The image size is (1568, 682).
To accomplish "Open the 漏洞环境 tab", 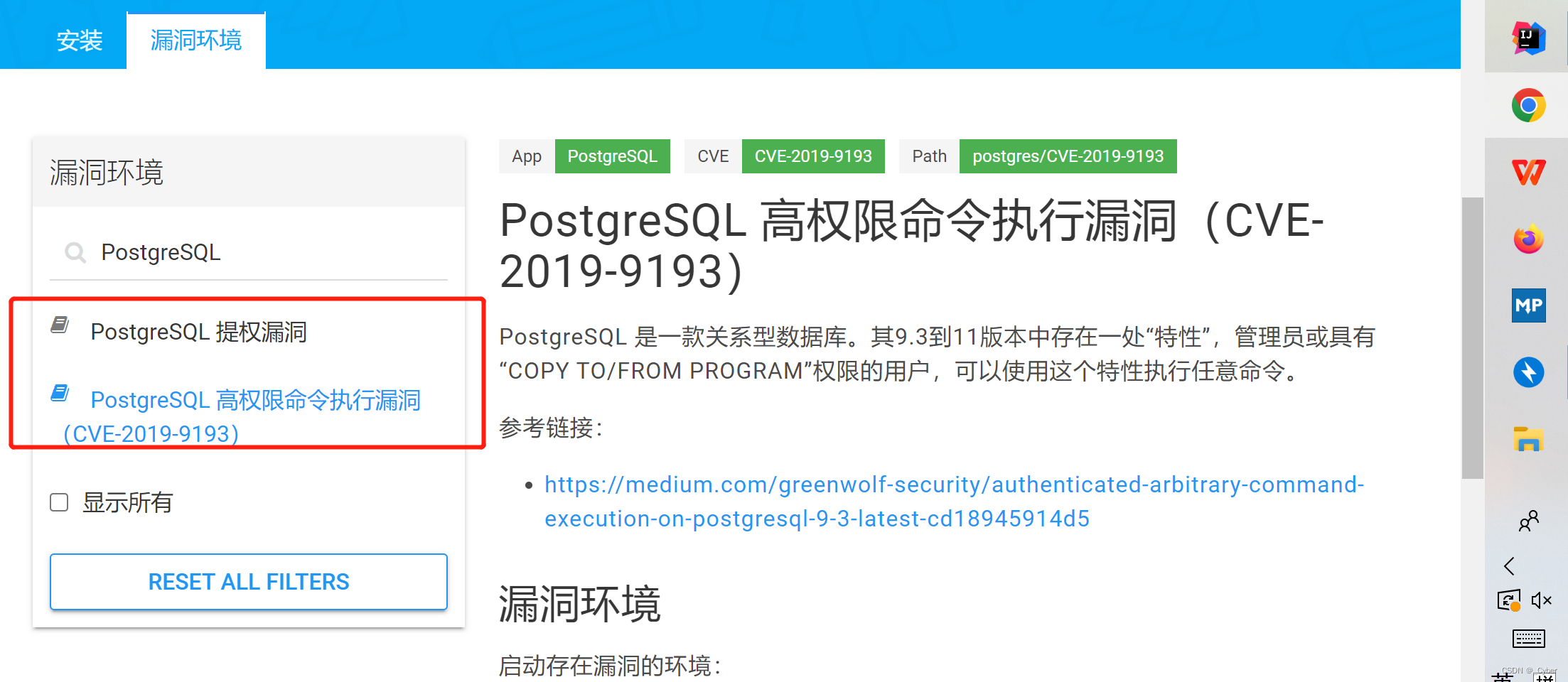I will click(196, 40).
